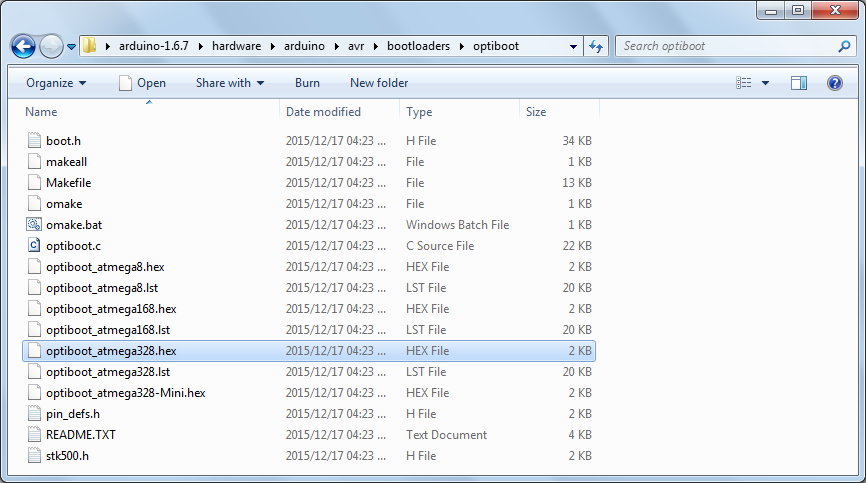Screen dimensions: 866x483
Task: Open the Organize dropdown menu
Action: [56, 83]
